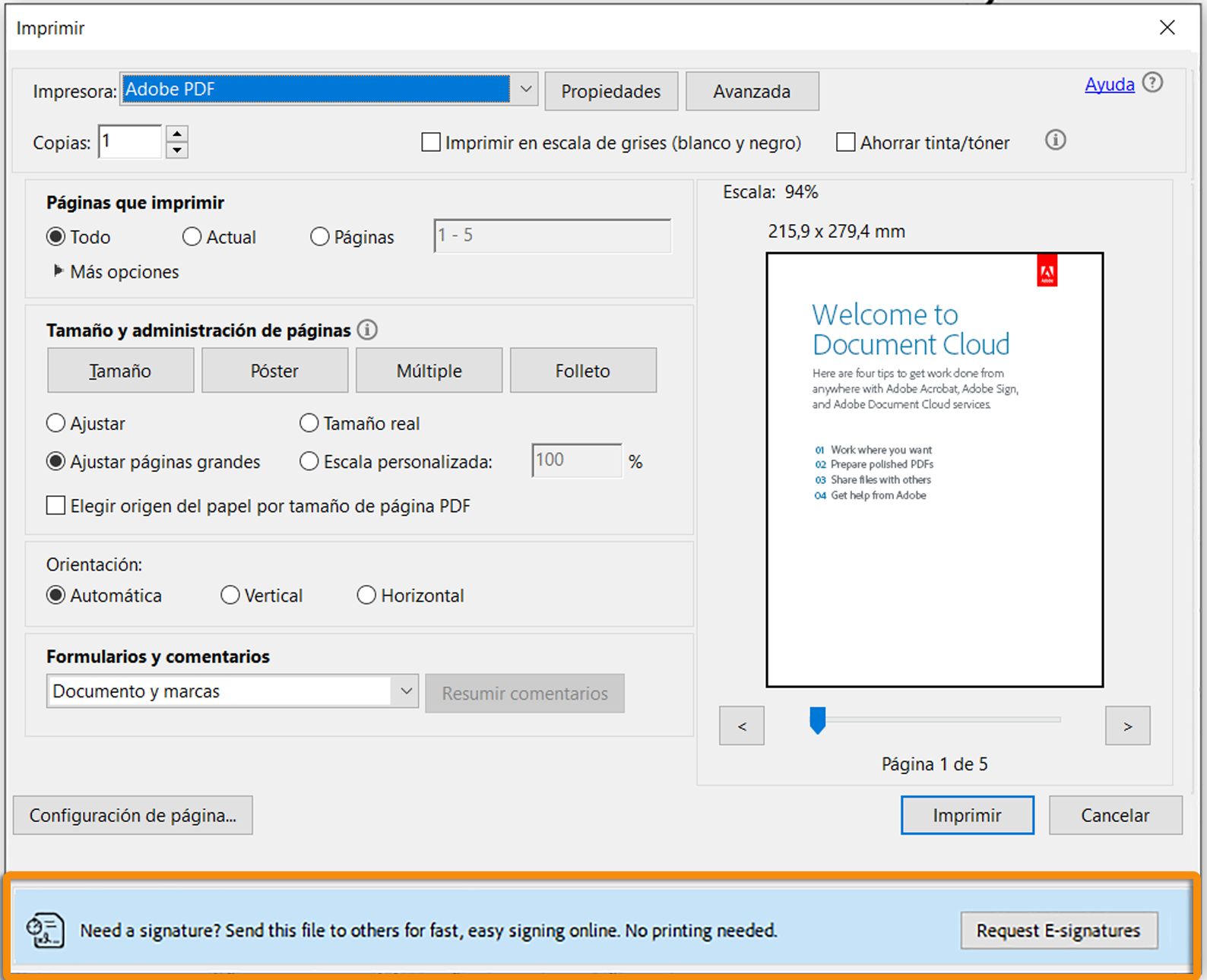
Task: Select the Tamaño sizing tab
Action: point(121,371)
